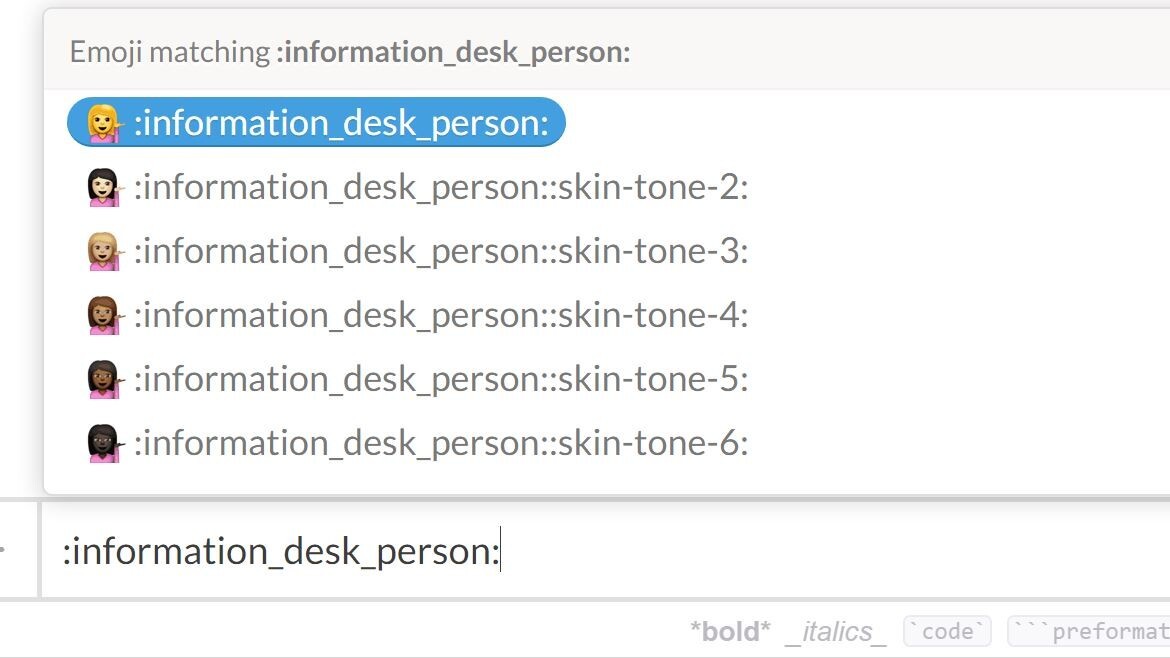Click the skin-tone-6 information desk person emoji icon
The image size is (1170, 658).
tap(104, 443)
